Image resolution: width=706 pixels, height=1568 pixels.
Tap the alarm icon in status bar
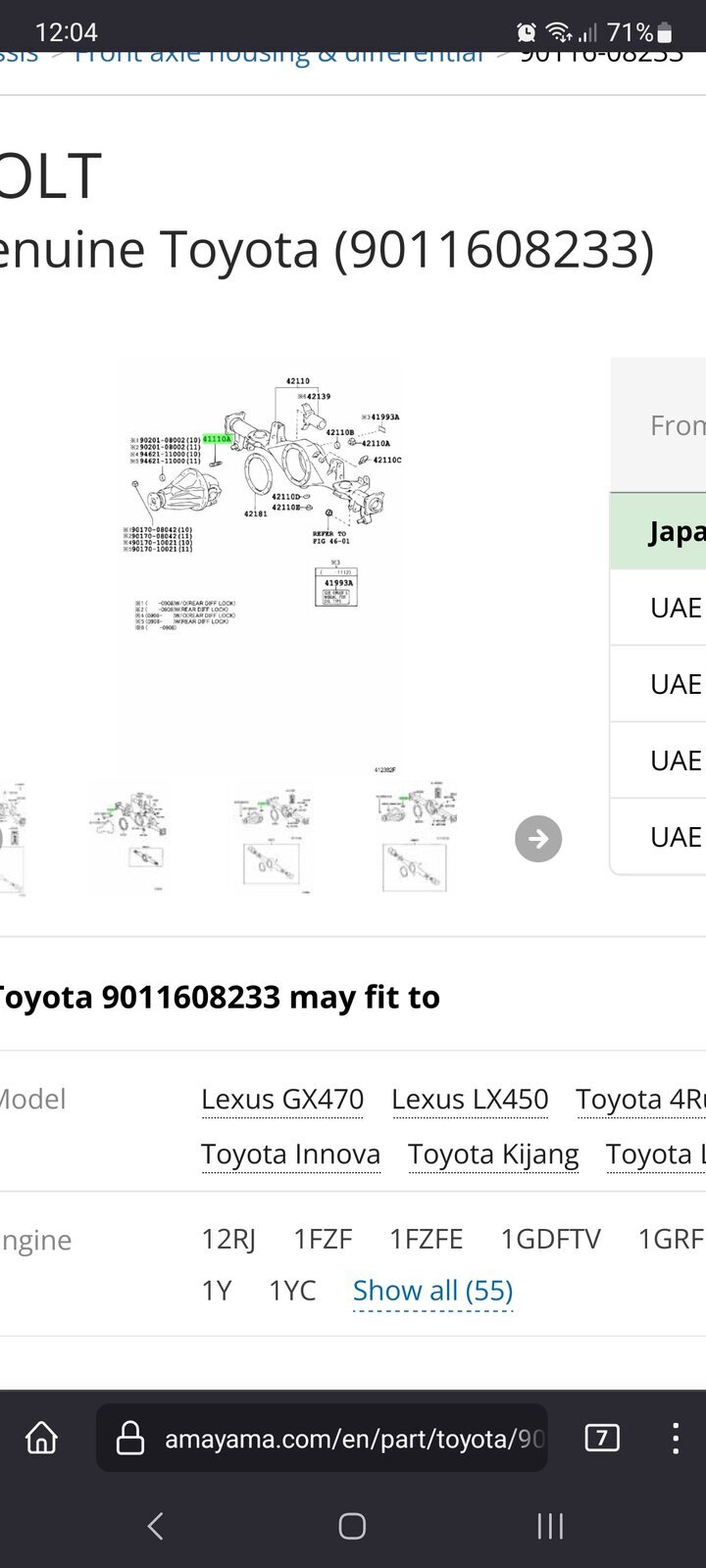[527, 32]
